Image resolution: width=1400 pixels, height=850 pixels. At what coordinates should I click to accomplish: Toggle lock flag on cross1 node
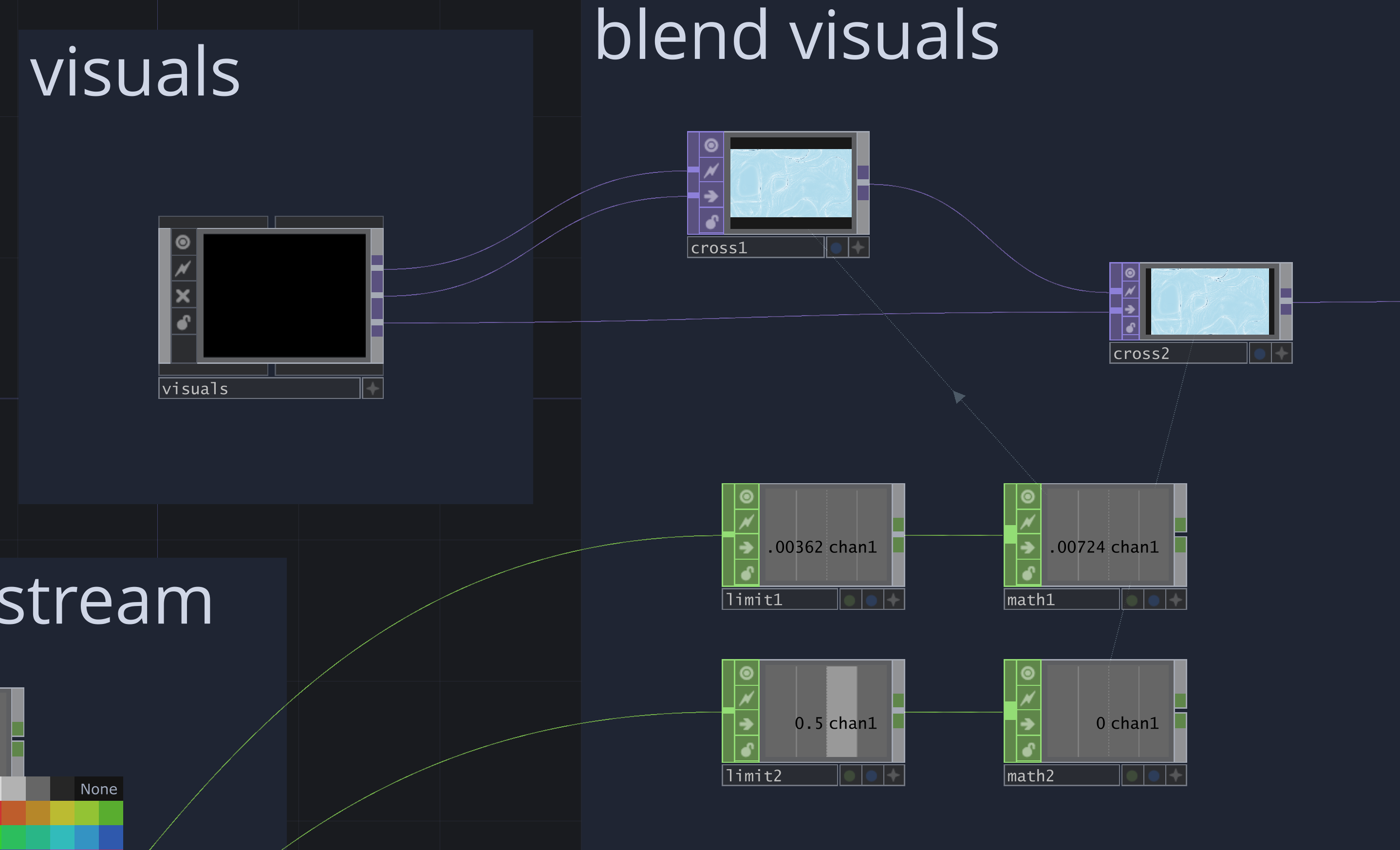point(711,222)
